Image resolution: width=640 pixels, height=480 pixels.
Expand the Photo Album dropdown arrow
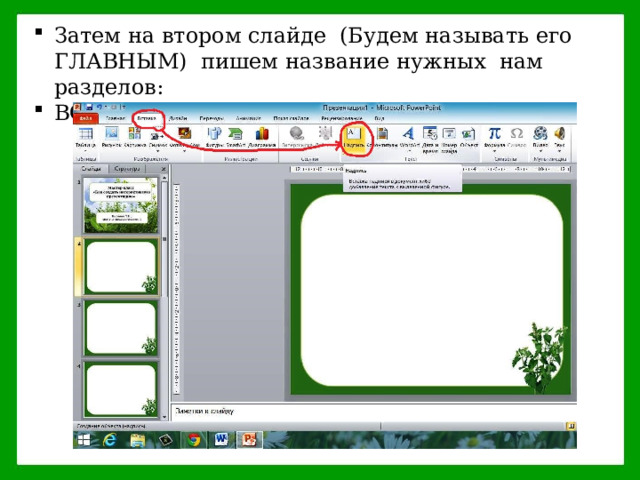pos(184,151)
